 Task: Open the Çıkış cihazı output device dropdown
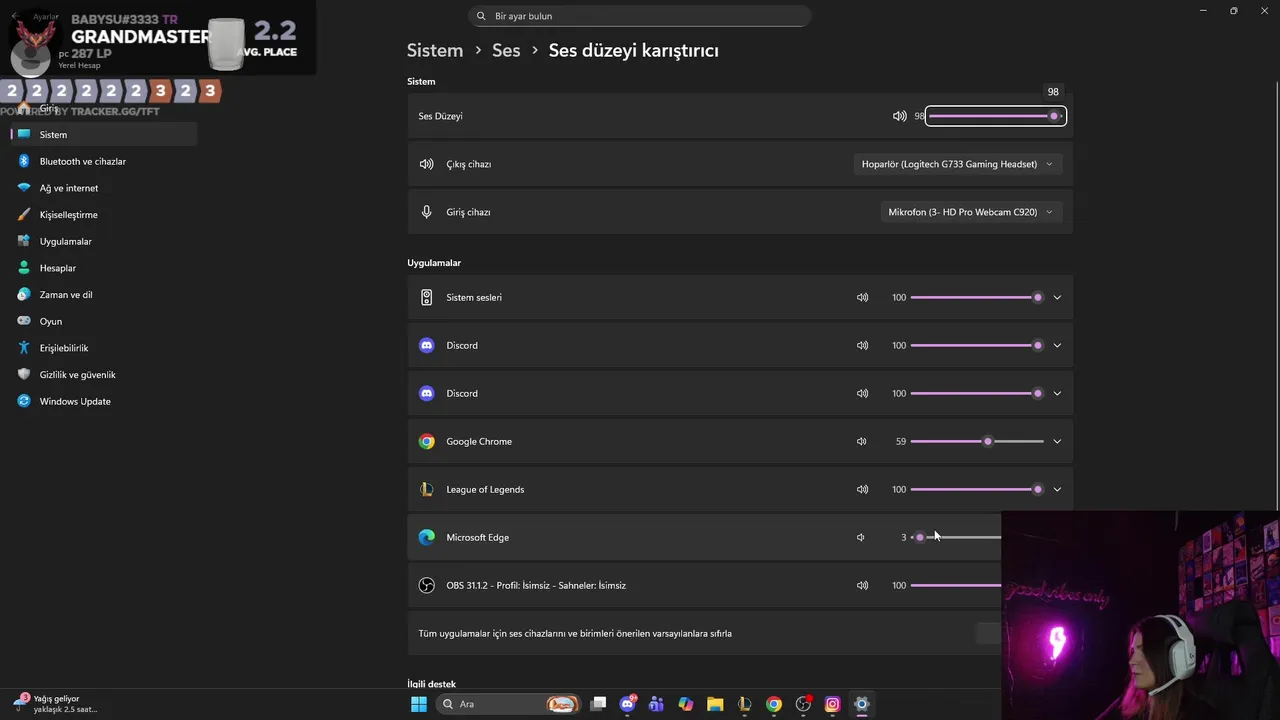(957, 164)
